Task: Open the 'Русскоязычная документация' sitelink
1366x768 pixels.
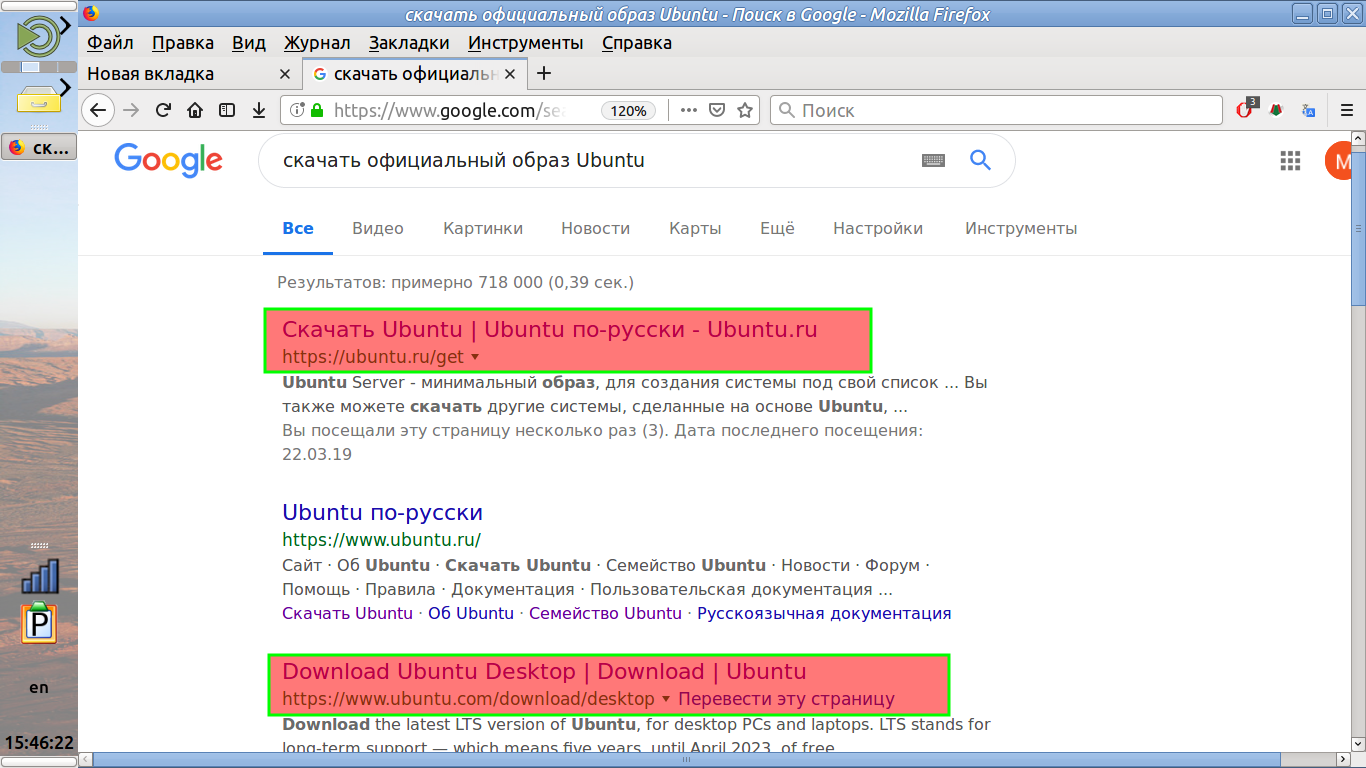Action: pyautogui.click(x=824, y=614)
